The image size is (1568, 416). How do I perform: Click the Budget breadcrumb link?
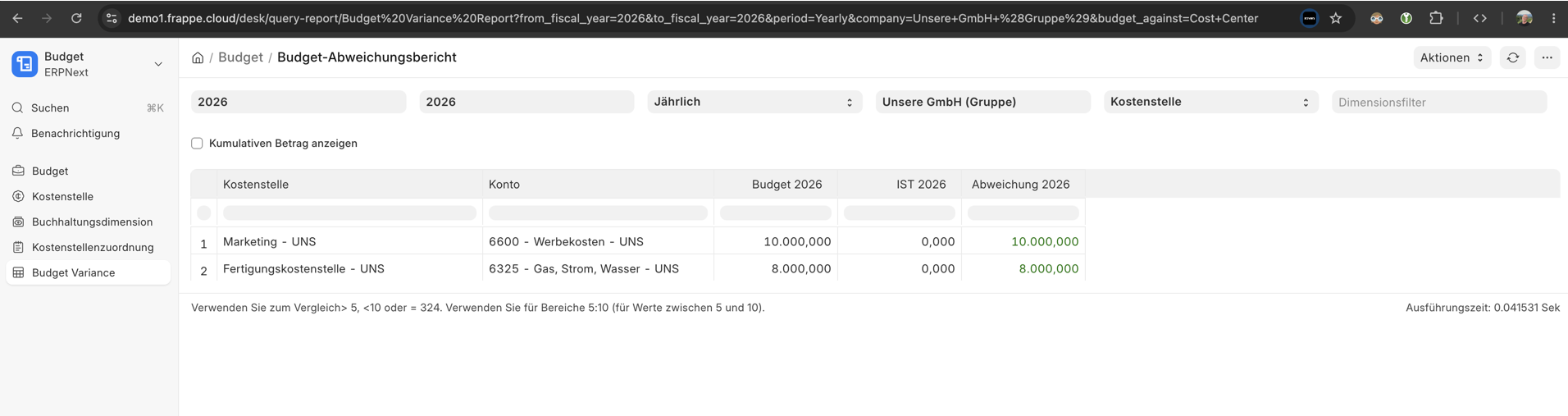pos(240,57)
